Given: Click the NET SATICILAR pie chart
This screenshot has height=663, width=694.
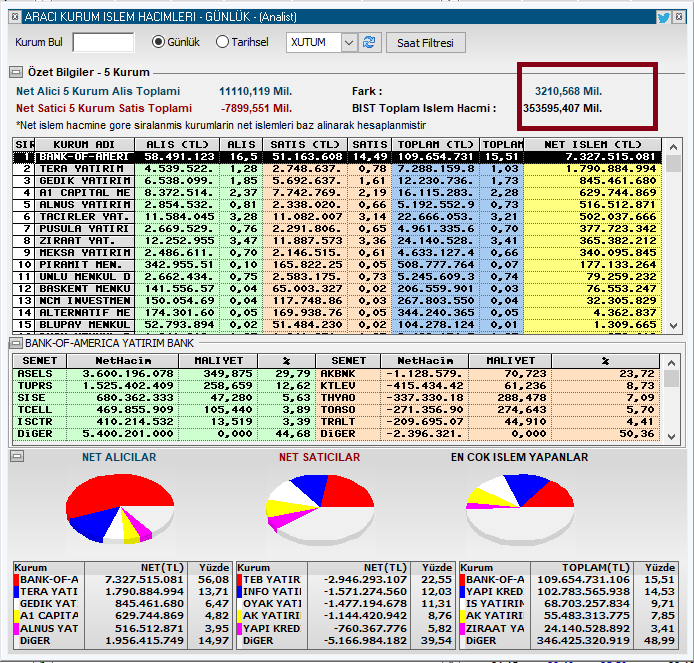Looking at the screenshot, I should pos(320,508).
